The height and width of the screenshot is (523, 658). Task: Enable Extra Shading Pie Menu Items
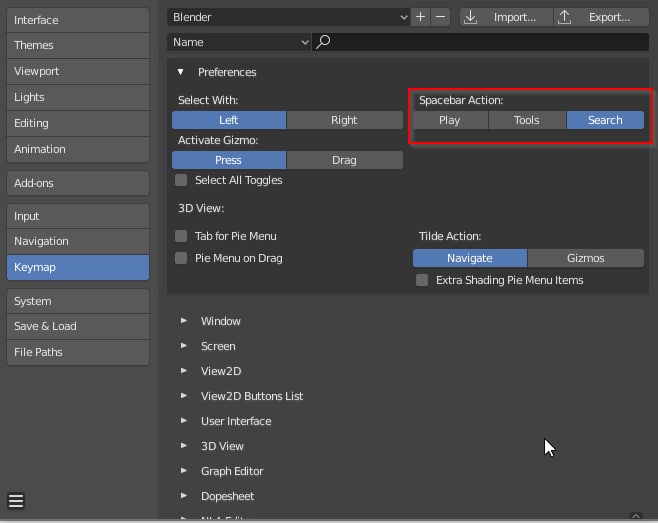pyautogui.click(x=422, y=280)
